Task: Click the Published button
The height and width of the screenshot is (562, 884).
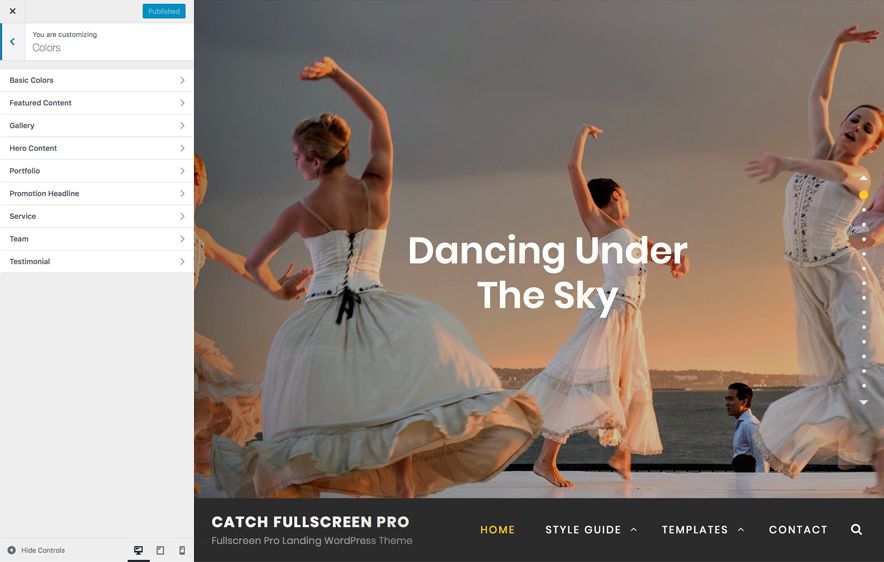Action: (x=164, y=11)
